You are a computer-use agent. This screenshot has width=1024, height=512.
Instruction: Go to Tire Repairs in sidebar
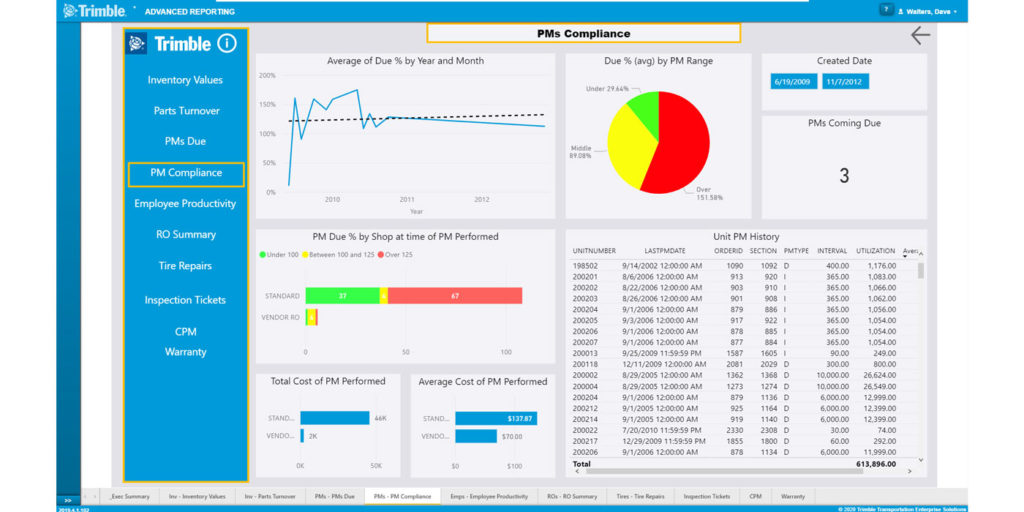coord(185,266)
